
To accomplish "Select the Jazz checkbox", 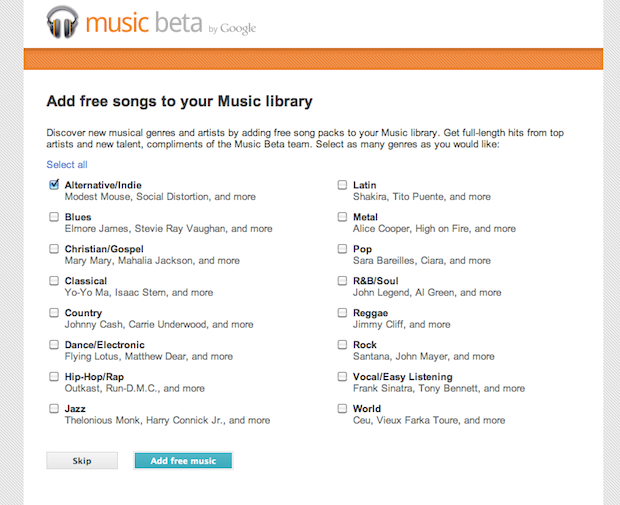I will click(x=53, y=409).
